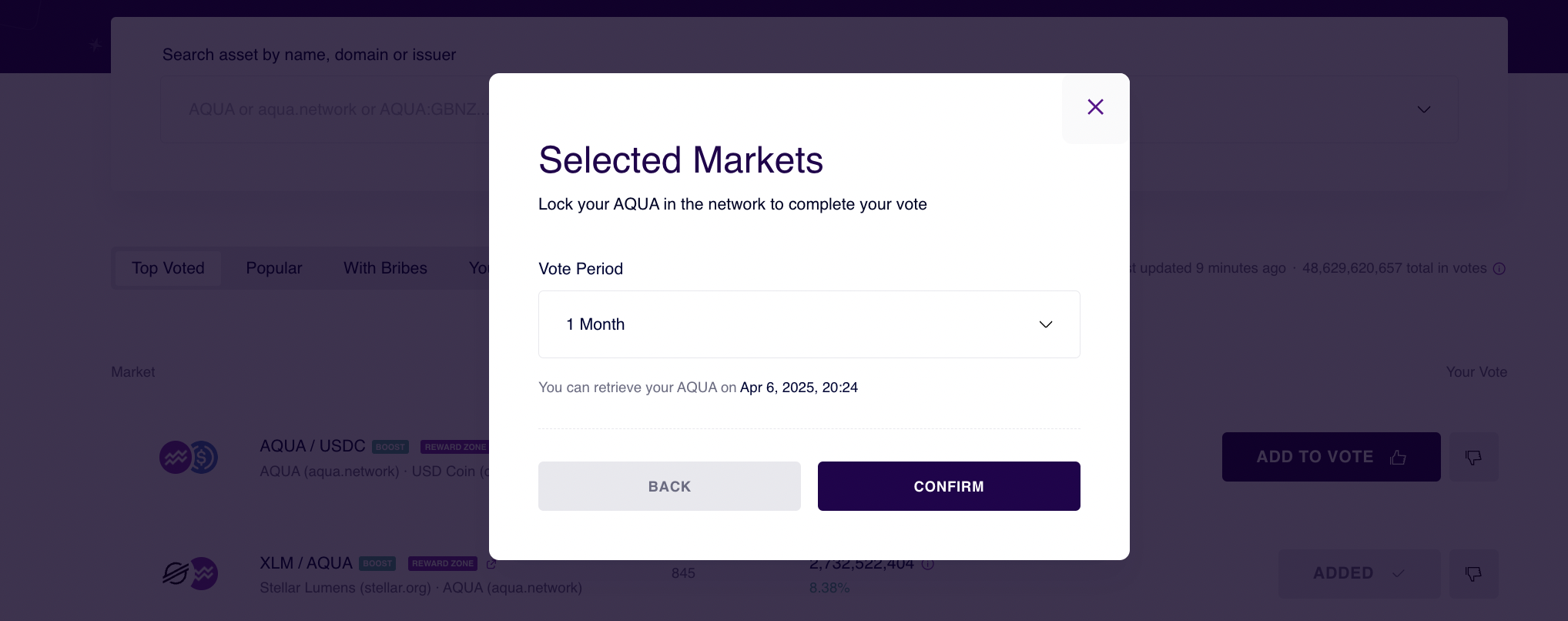Image resolution: width=1568 pixels, height=621 pixels.
Task: Open the Vote Period dropdown
Action: tap(809, 324)
